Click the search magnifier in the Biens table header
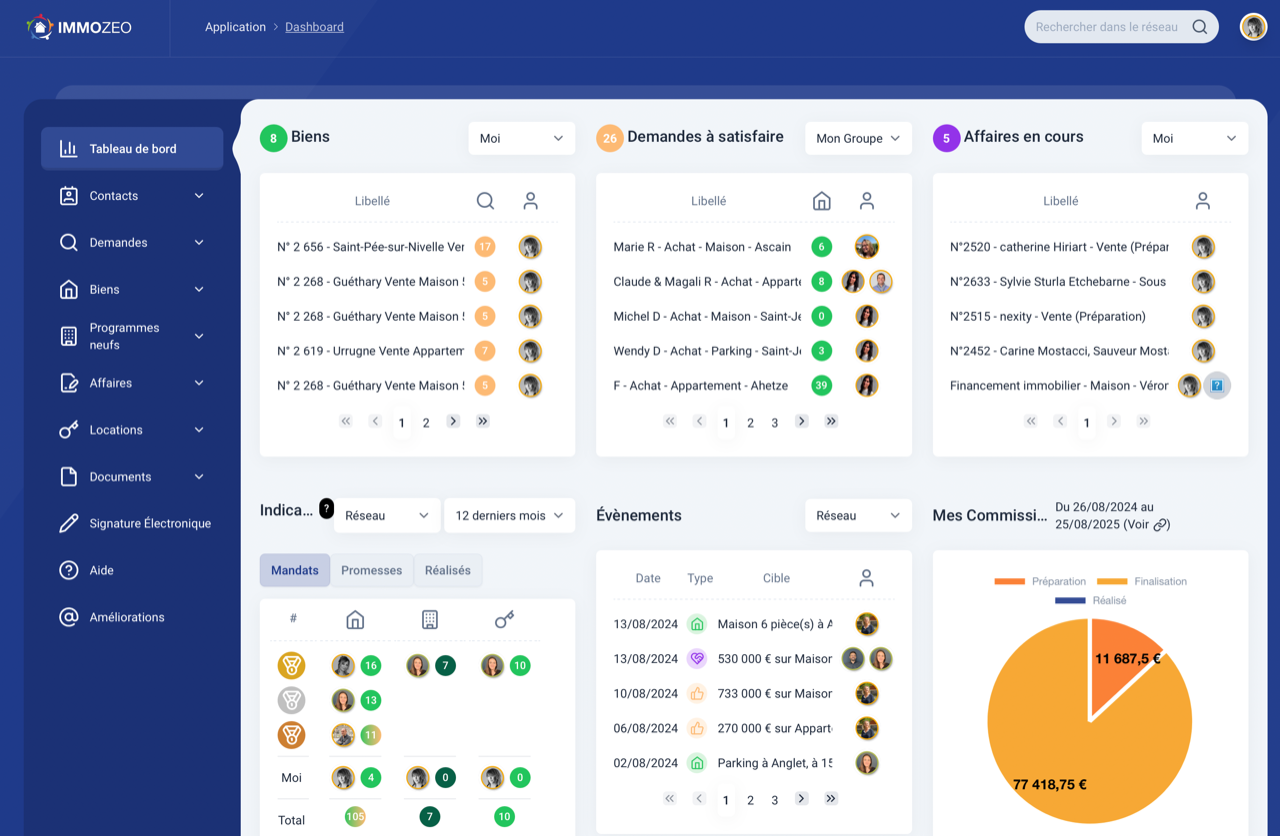Image resolution: width=1280 pixels, height=836 pixels. click(x=485, y=200)
